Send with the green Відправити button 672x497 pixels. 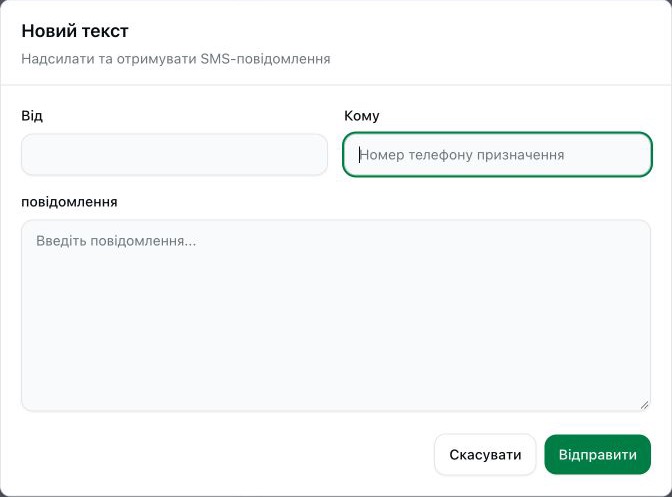coord(597,455)
